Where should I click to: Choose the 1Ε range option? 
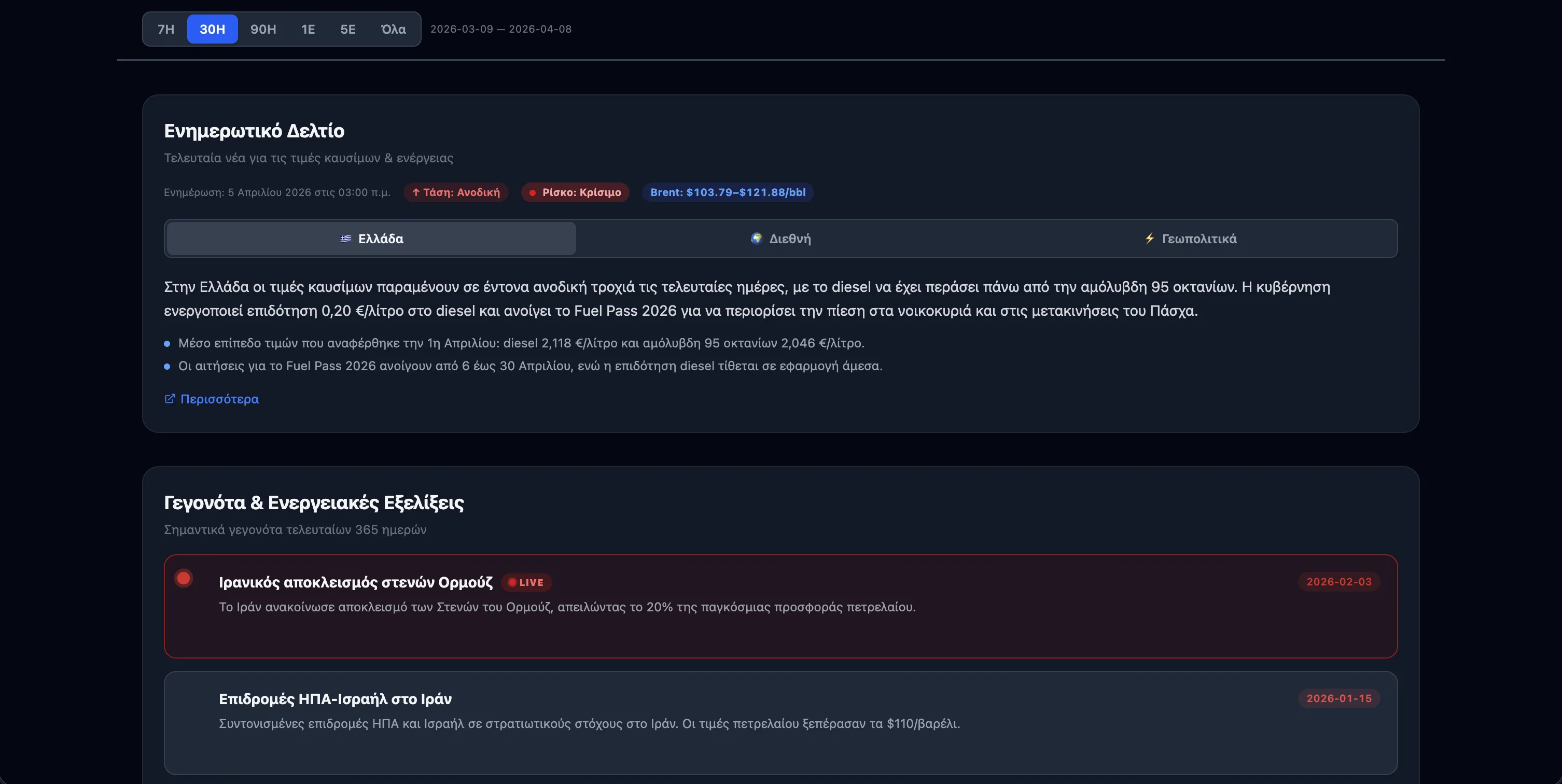[x=308, y=29]
